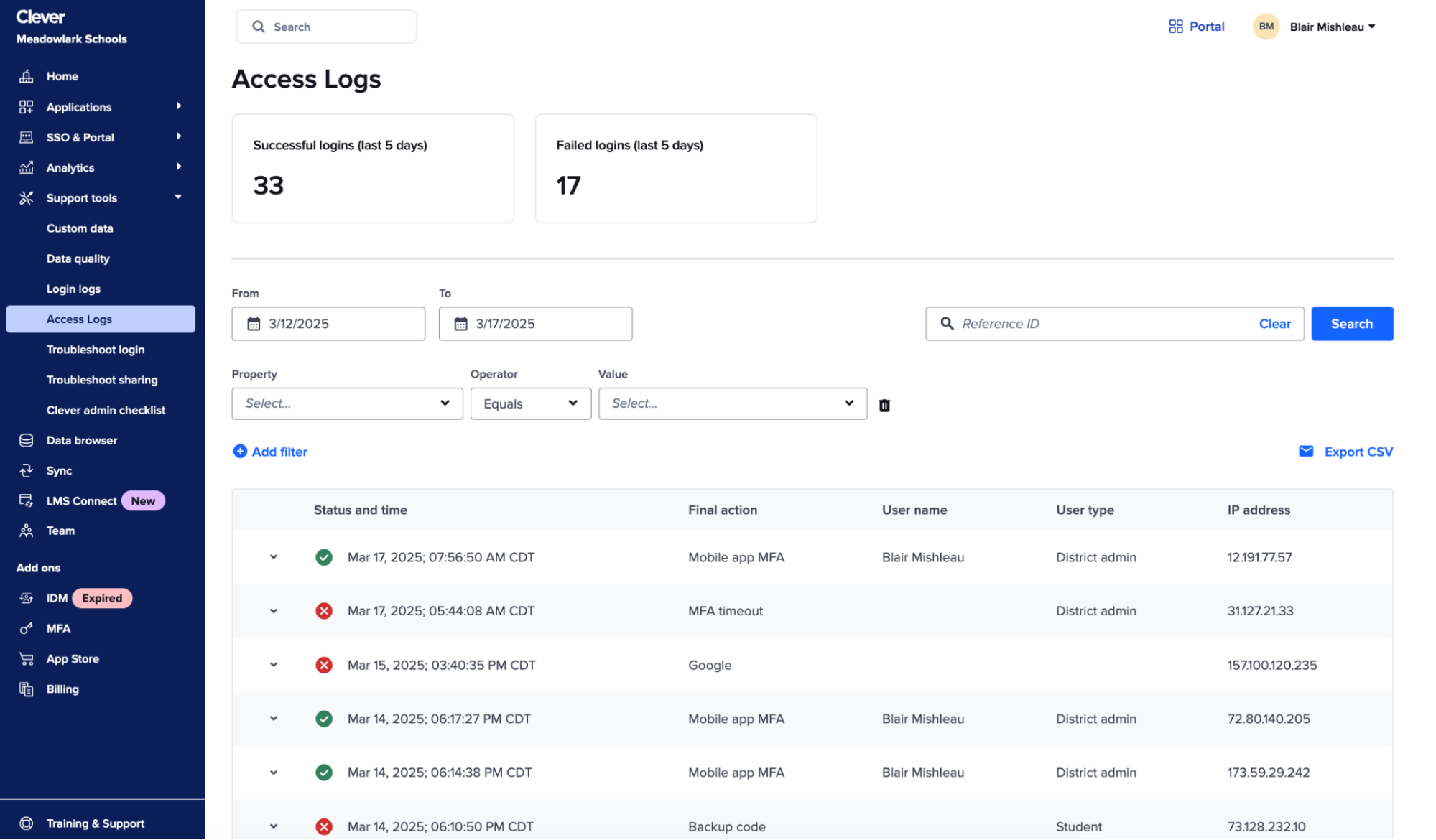Open the Home section via its icon
1436x840 pixels.
(26, 76)
